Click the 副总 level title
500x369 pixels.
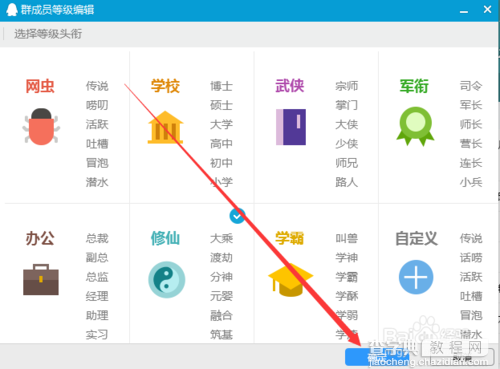[x=97, y=258]
